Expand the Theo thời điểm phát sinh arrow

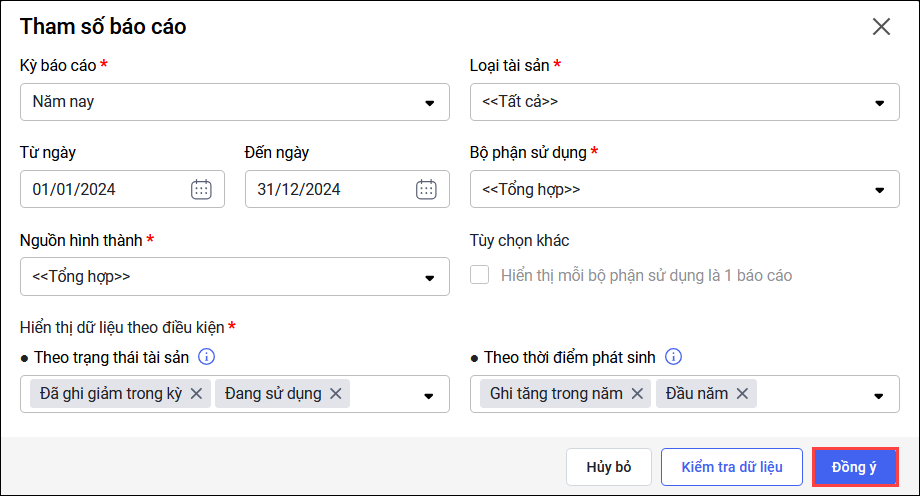880,395
